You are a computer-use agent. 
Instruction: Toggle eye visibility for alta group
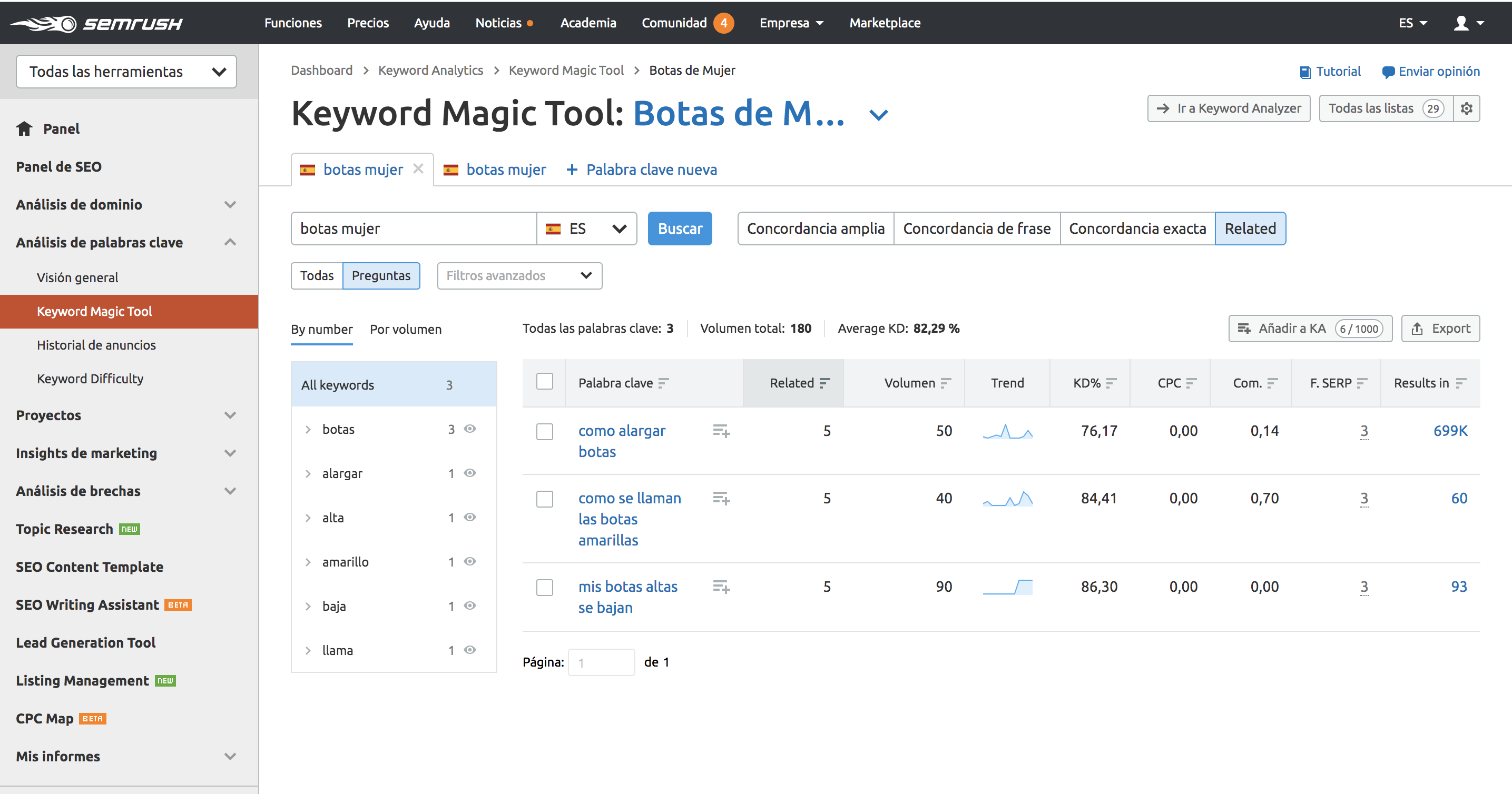coord(469,517)
